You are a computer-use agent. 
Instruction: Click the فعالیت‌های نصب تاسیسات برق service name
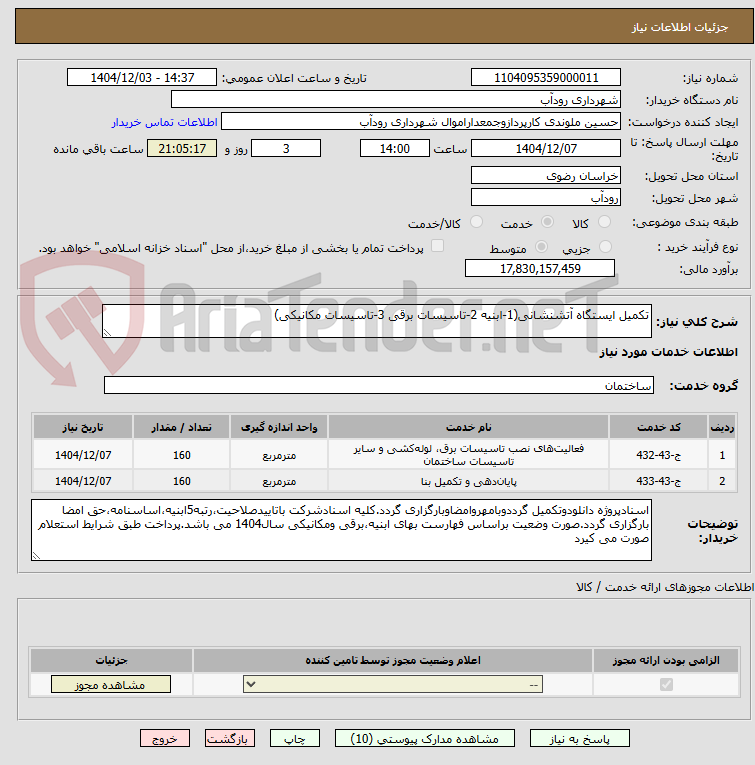468,455
